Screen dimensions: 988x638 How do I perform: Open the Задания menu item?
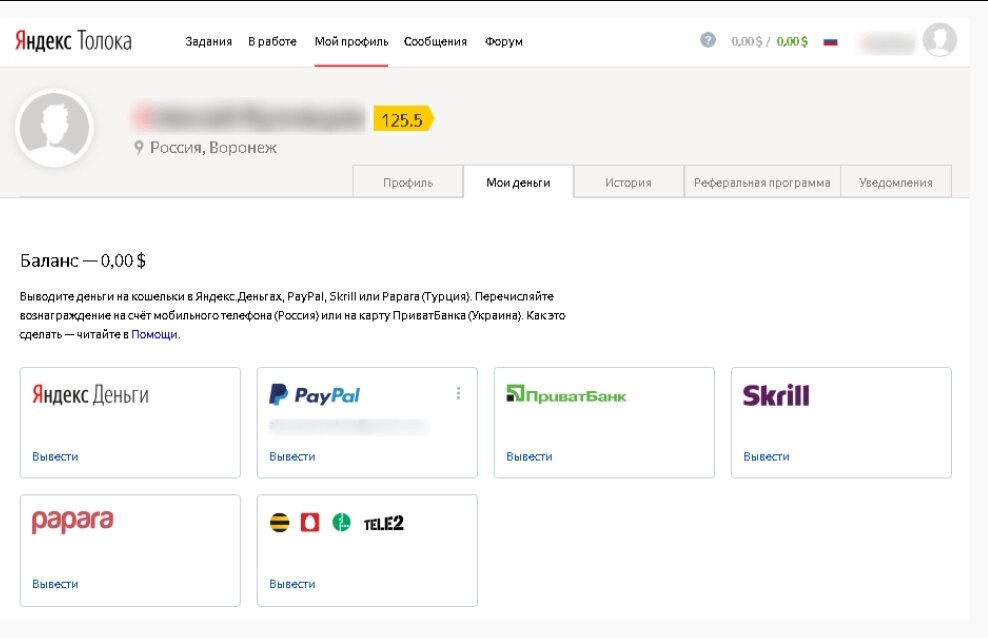209,42
